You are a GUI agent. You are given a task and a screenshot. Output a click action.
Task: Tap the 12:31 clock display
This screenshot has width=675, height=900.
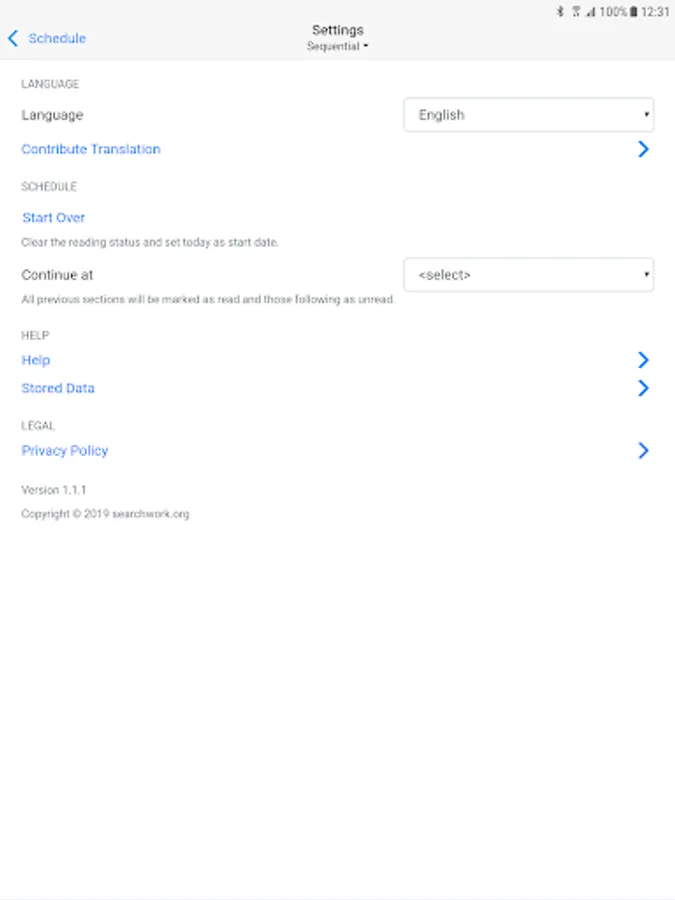point(656,12)
